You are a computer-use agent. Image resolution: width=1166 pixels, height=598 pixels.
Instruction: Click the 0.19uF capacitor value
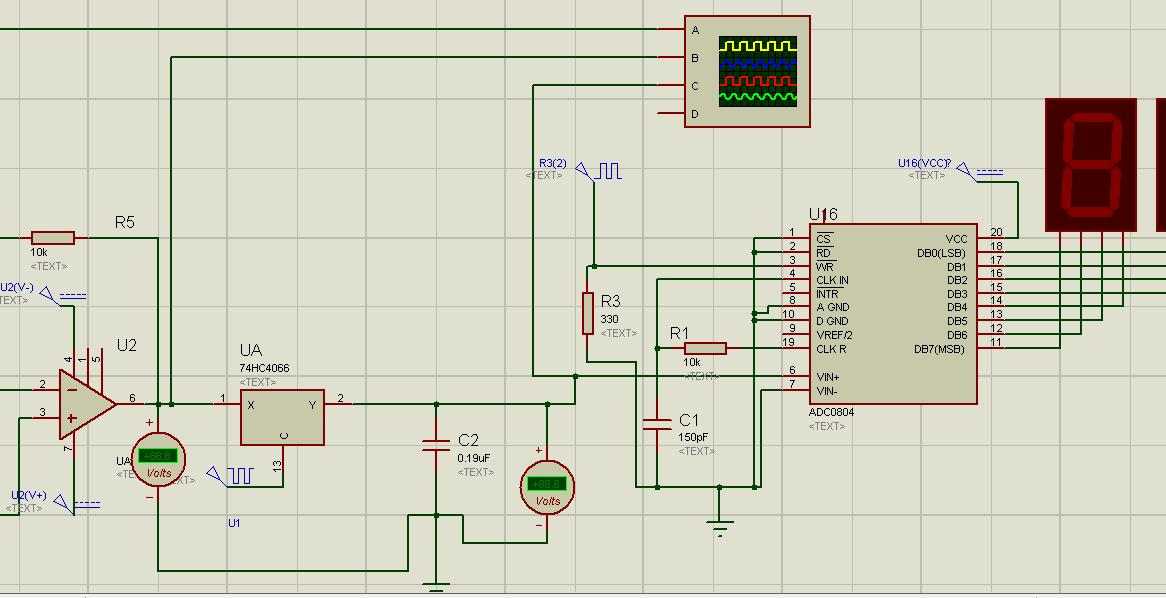click(476, 458)
